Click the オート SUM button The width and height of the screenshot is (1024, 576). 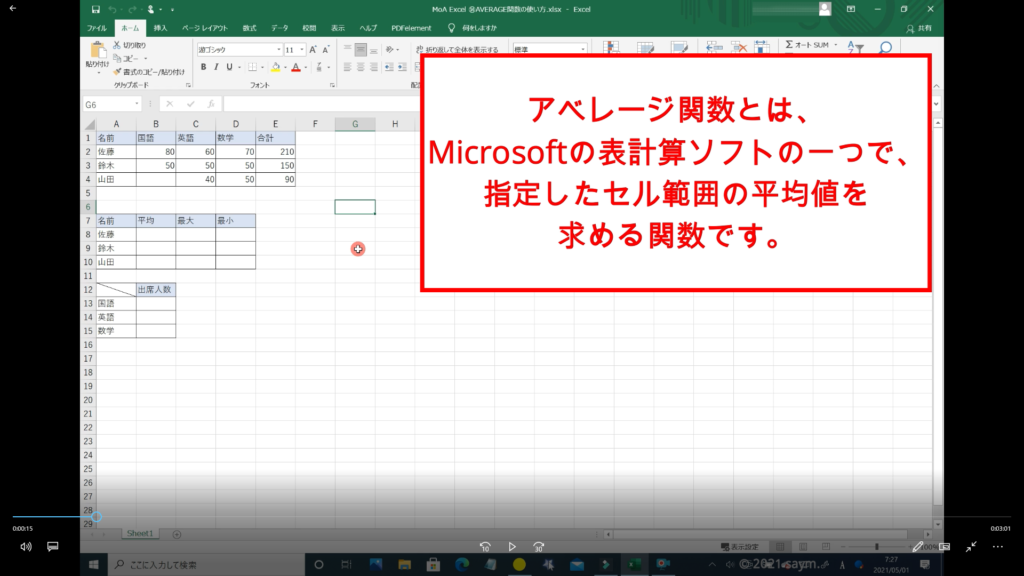pos(808,45)
